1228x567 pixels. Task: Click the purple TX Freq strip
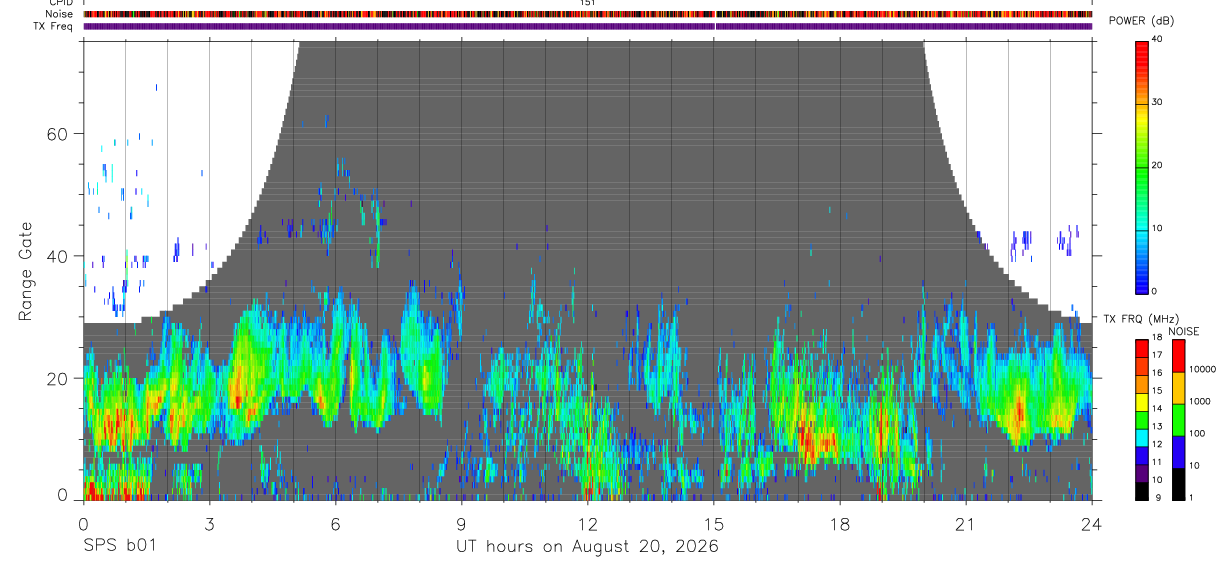tap(587, 26)
